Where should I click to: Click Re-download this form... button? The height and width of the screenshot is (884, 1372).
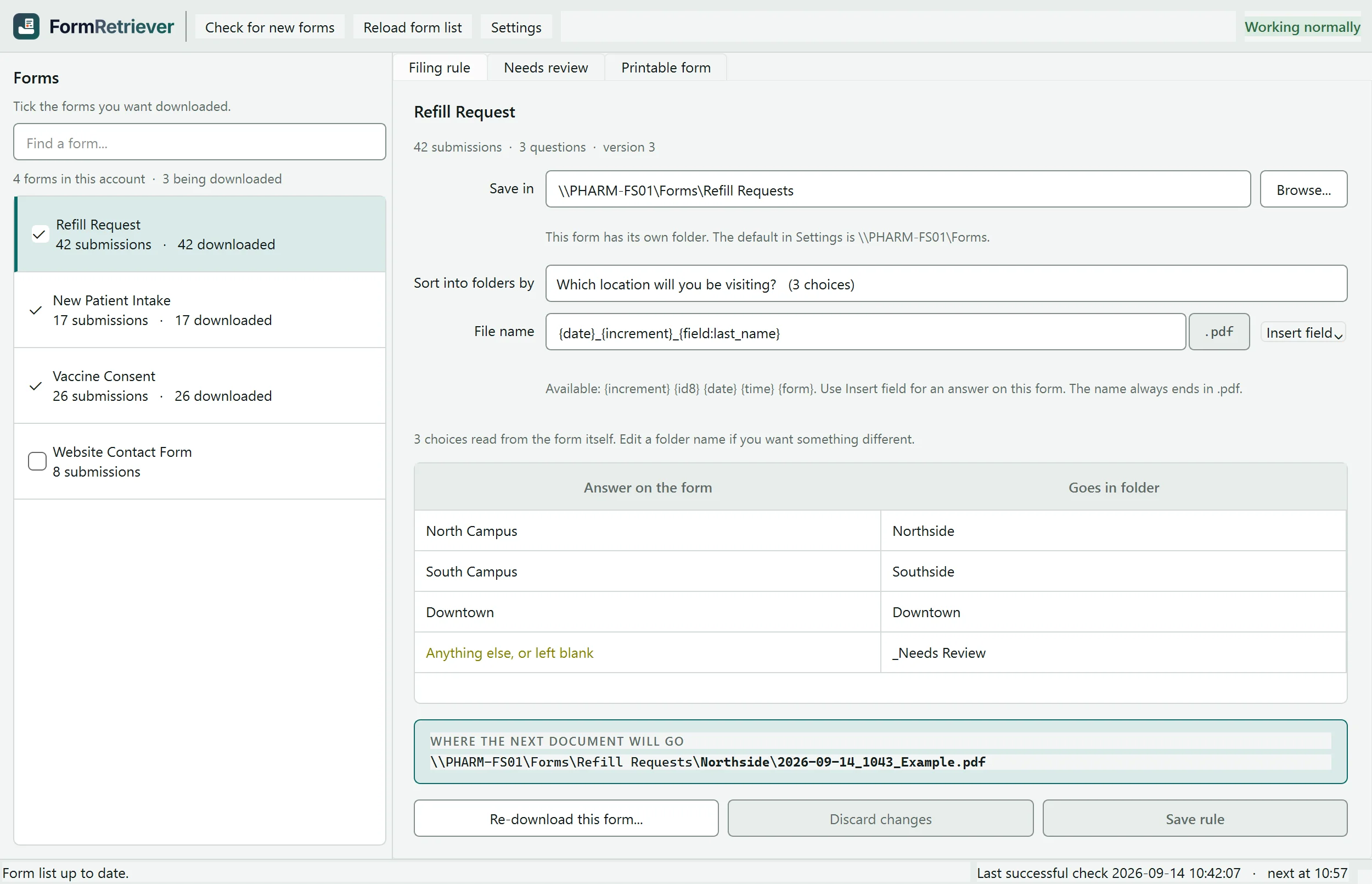[566, 819]
